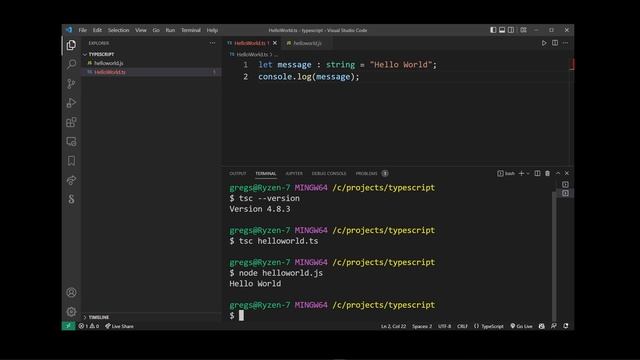Open the Live Share view in activity bar
The height and width of the screenshot is (360, 640).
click(71, 180)
